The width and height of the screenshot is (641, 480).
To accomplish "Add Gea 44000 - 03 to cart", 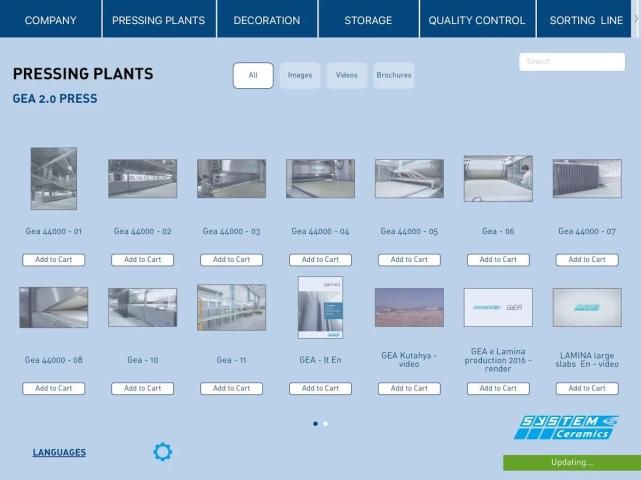I will coord(231,260).
